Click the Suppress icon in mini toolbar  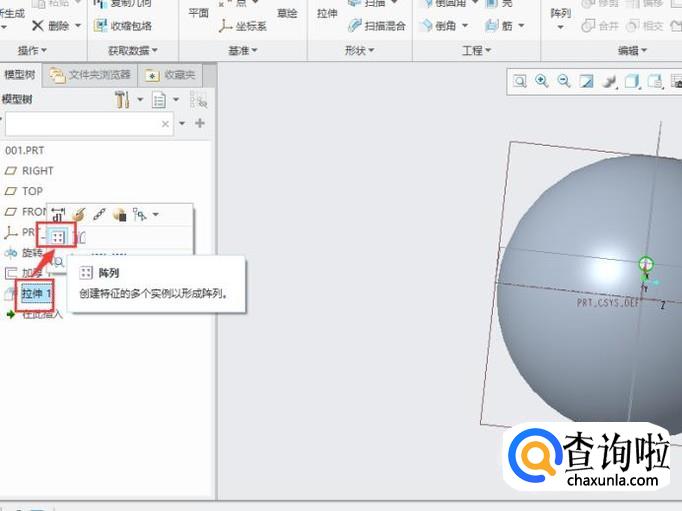pyautogui.click(x=120, y=214)
